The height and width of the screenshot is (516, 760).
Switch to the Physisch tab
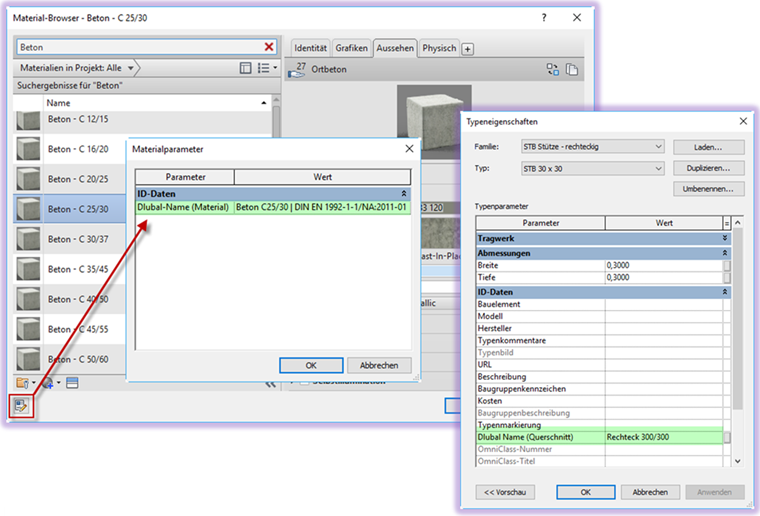pos(439,48)
